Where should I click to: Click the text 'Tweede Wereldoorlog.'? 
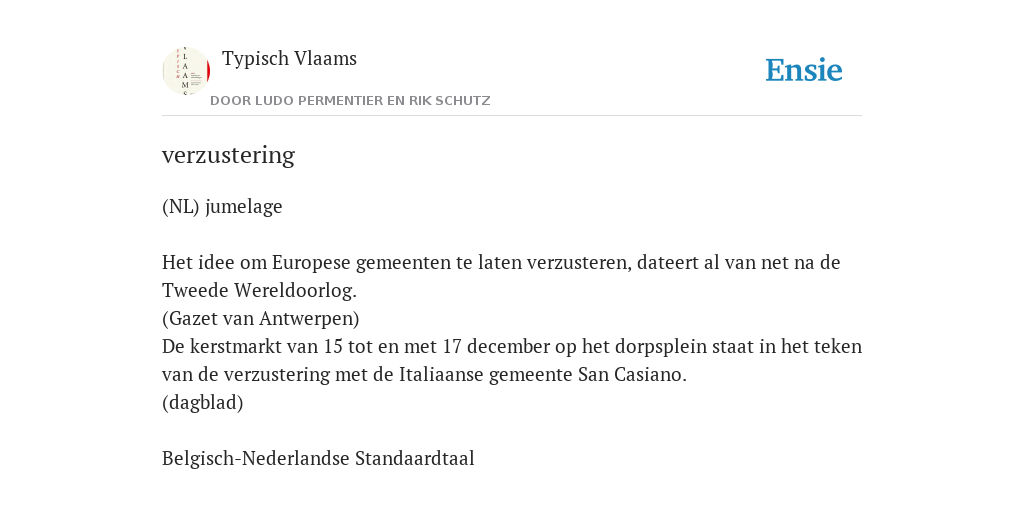click(259, 291)
